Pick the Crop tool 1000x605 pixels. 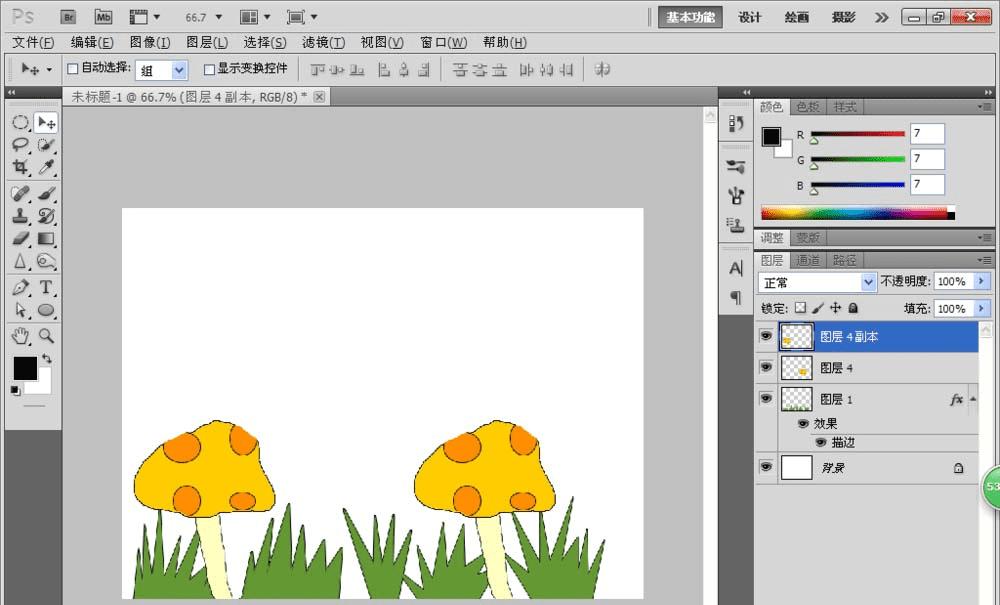click(x=20, y=168)
